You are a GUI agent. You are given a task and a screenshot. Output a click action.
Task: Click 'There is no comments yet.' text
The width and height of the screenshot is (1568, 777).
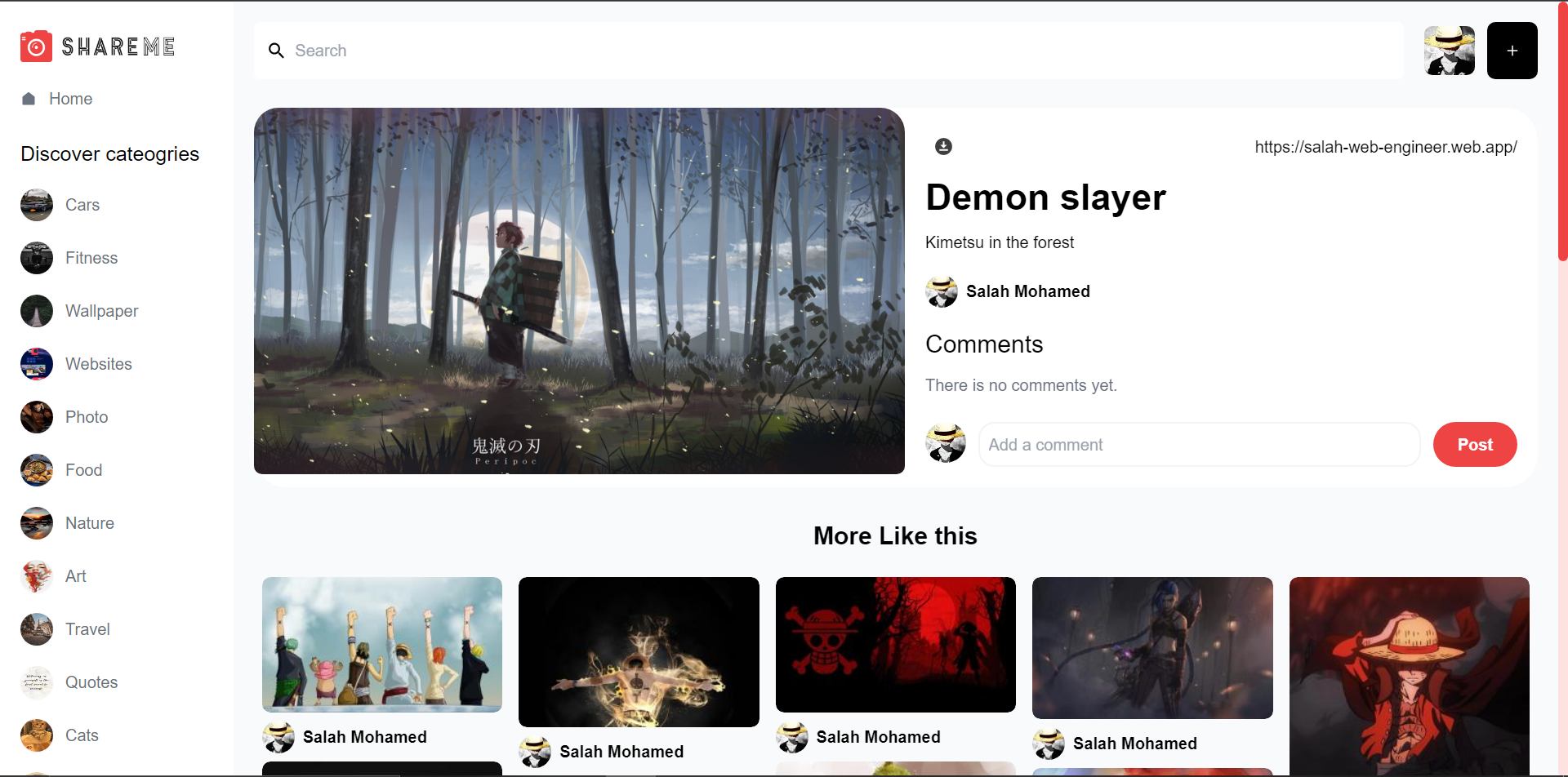pos(1021,385)
